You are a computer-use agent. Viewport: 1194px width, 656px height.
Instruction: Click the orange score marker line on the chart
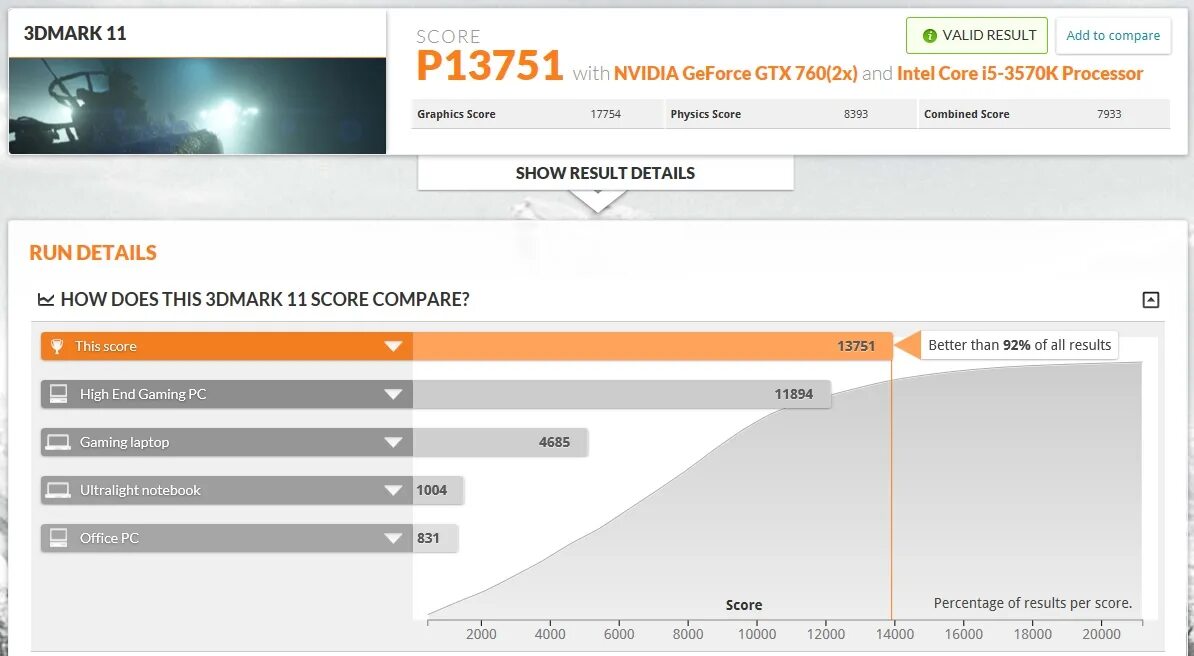(891, 480)
